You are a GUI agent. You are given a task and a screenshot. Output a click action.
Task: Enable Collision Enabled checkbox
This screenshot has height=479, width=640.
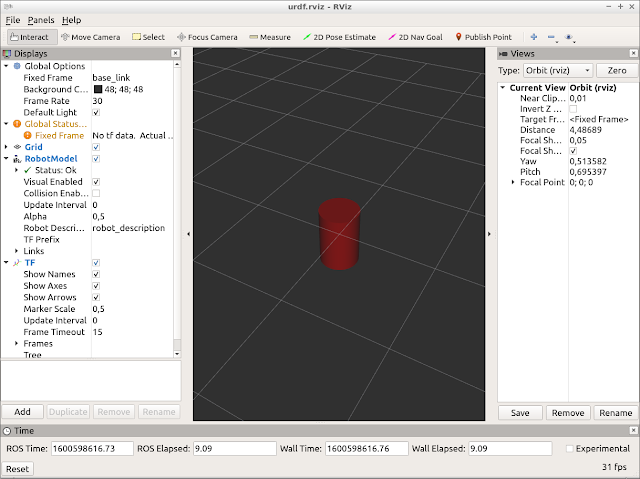[x=96, y=193]
